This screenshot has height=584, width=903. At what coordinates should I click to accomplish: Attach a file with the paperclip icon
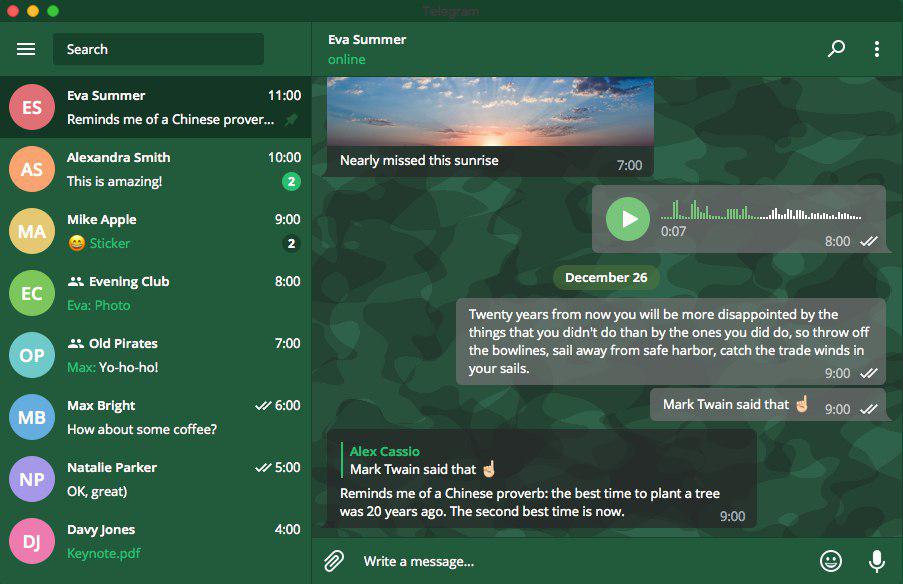(334, 561)
